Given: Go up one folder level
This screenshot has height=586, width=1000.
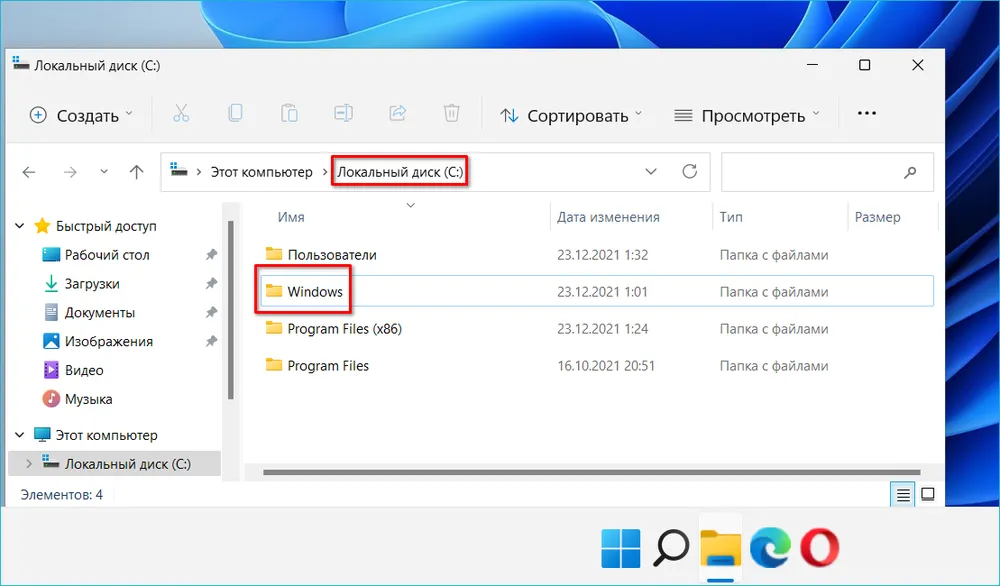Looking at the screenshot, I should coord(136,172).
